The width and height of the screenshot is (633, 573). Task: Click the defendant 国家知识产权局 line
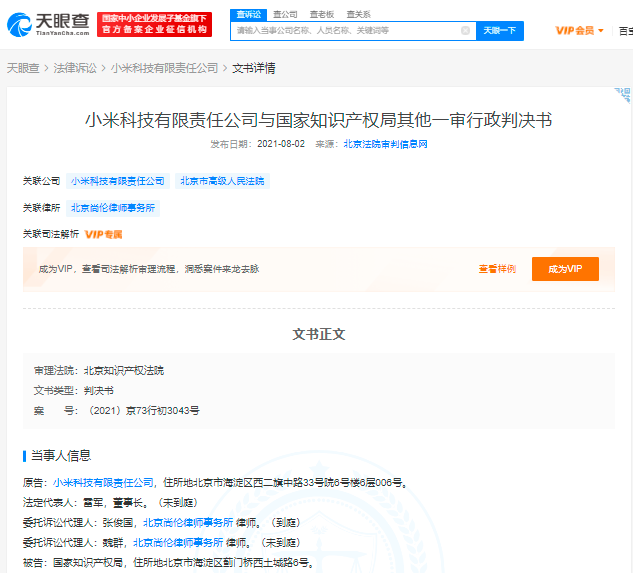pyautogui.click(x=168, y=563)
